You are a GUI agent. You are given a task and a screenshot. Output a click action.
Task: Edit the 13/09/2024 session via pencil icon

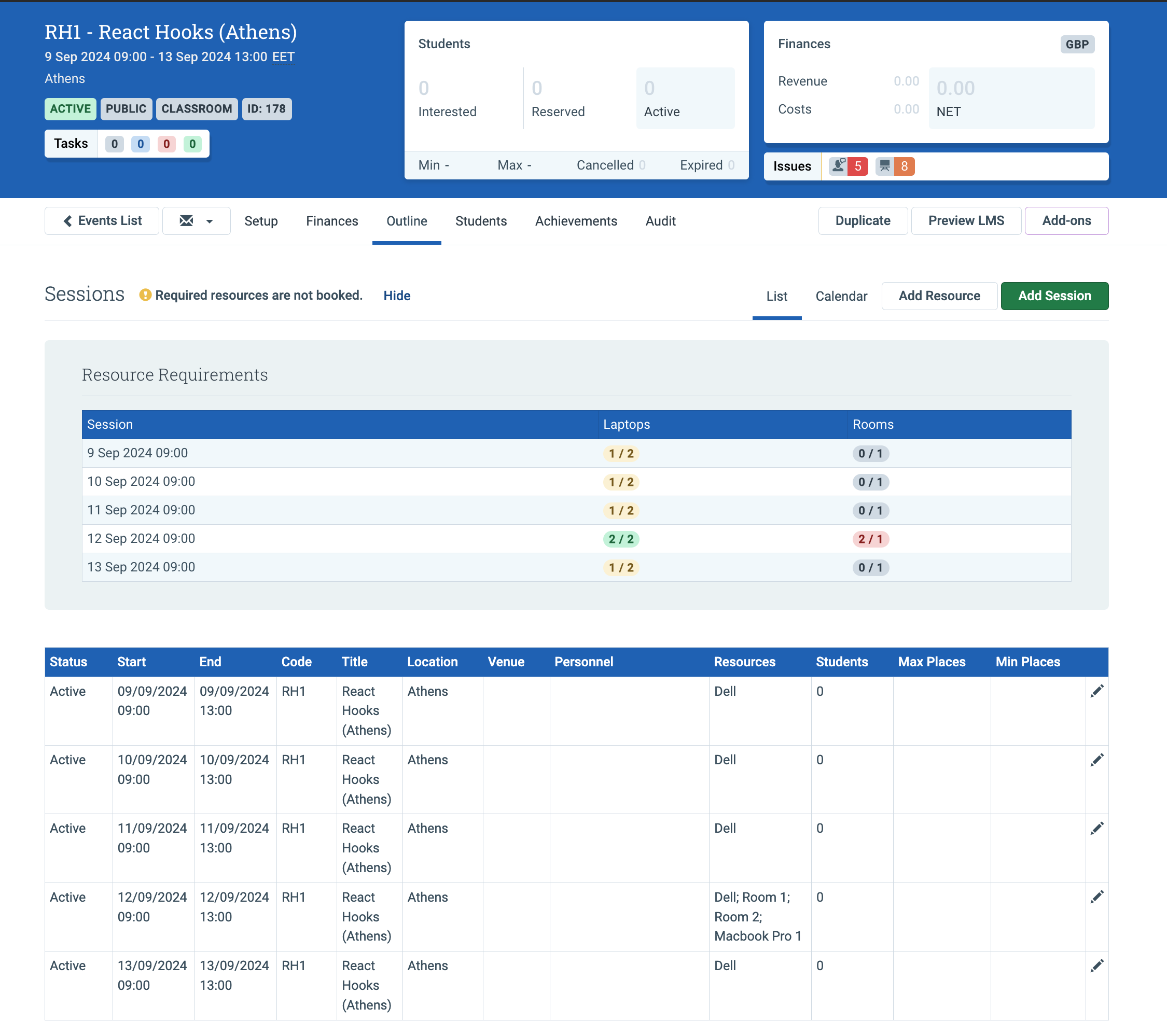1097,965
